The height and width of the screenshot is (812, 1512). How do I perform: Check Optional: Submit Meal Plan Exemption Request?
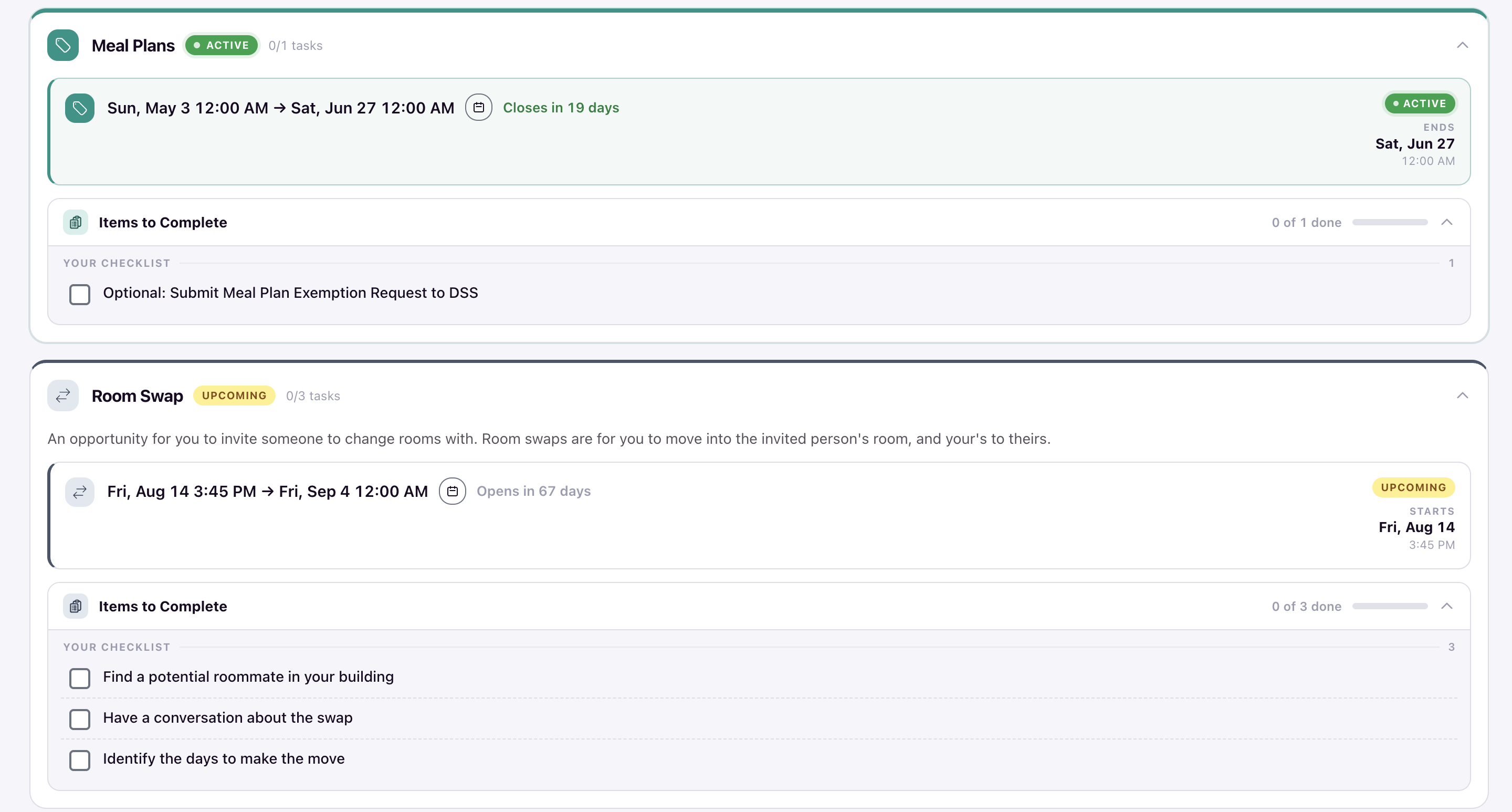80,294
